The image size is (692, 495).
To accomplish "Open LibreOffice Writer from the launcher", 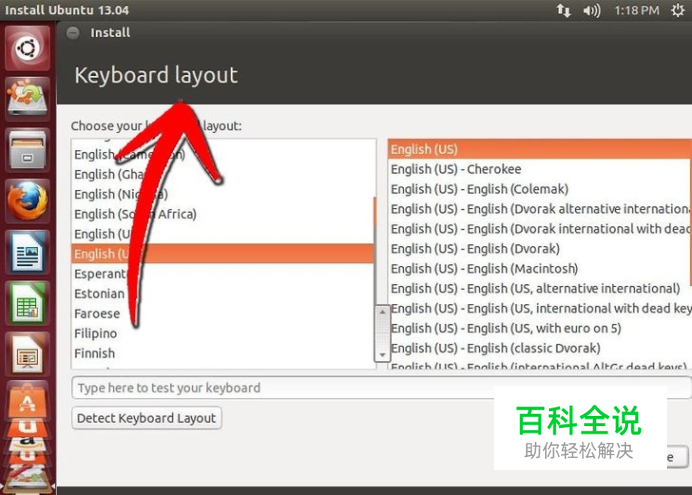I will click(x=27, y=252).
